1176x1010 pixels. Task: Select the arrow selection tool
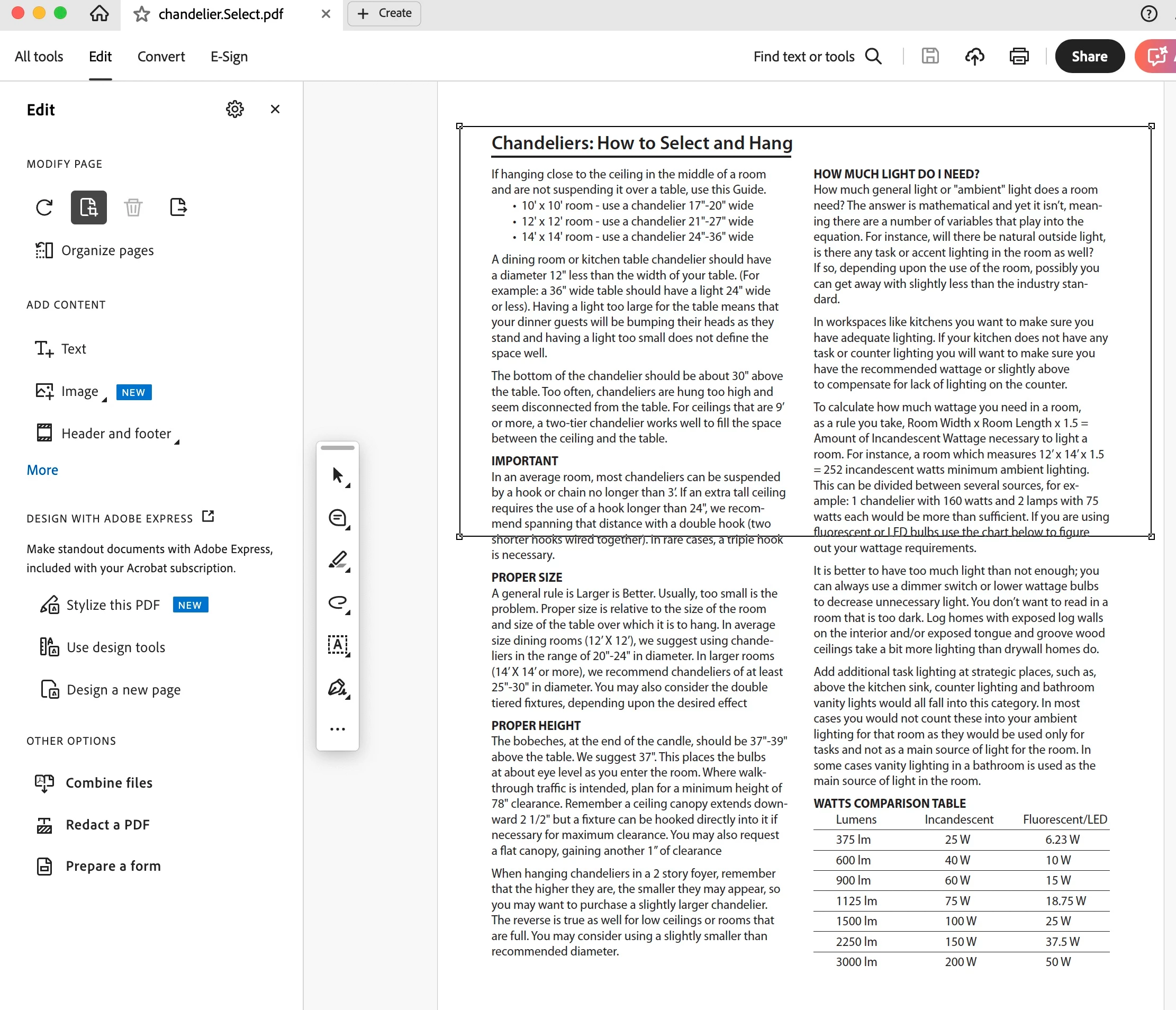click(x=338, y=475)
